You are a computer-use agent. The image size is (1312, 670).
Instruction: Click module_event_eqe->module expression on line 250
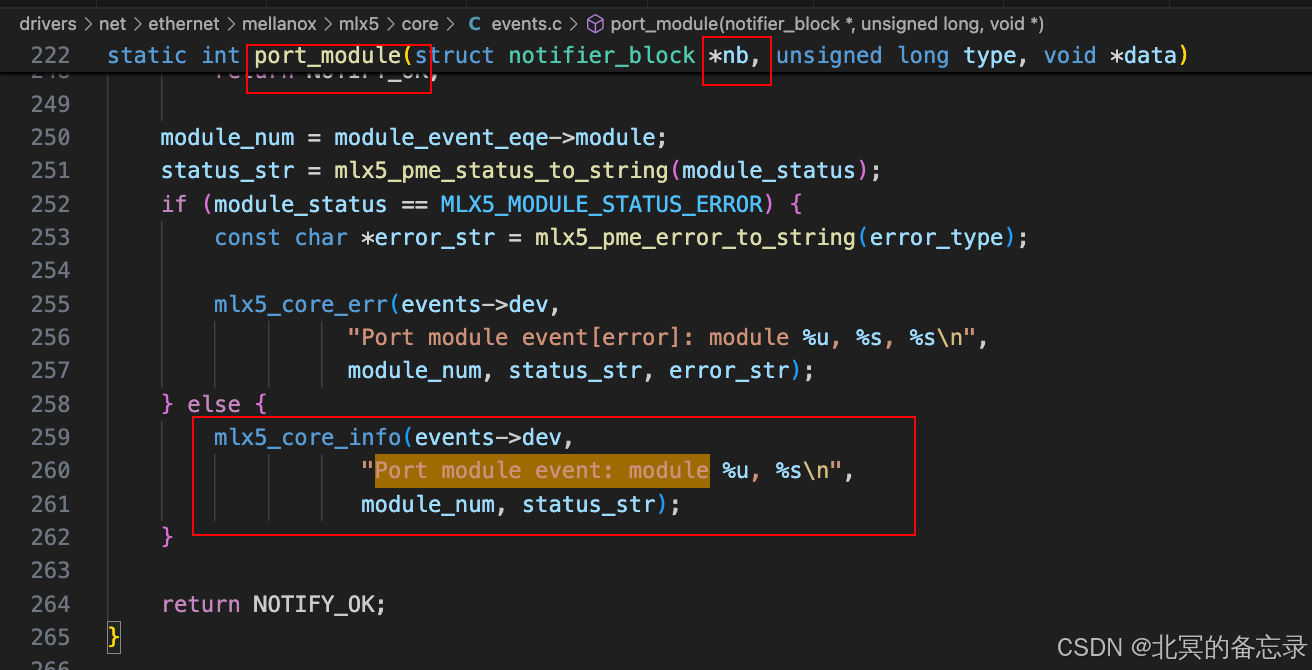tap(494, 137)
